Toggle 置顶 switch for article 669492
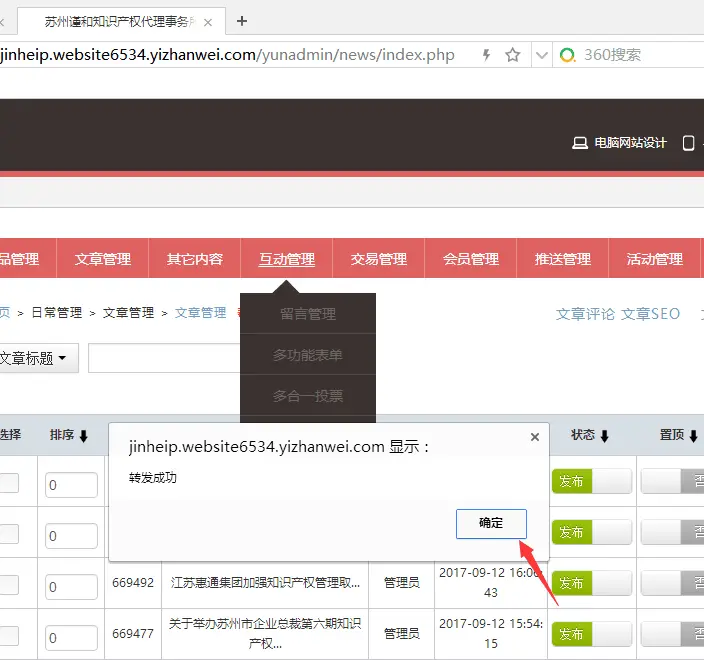Image resolution: width=704 pixels, height=660 pixels. 673,583
